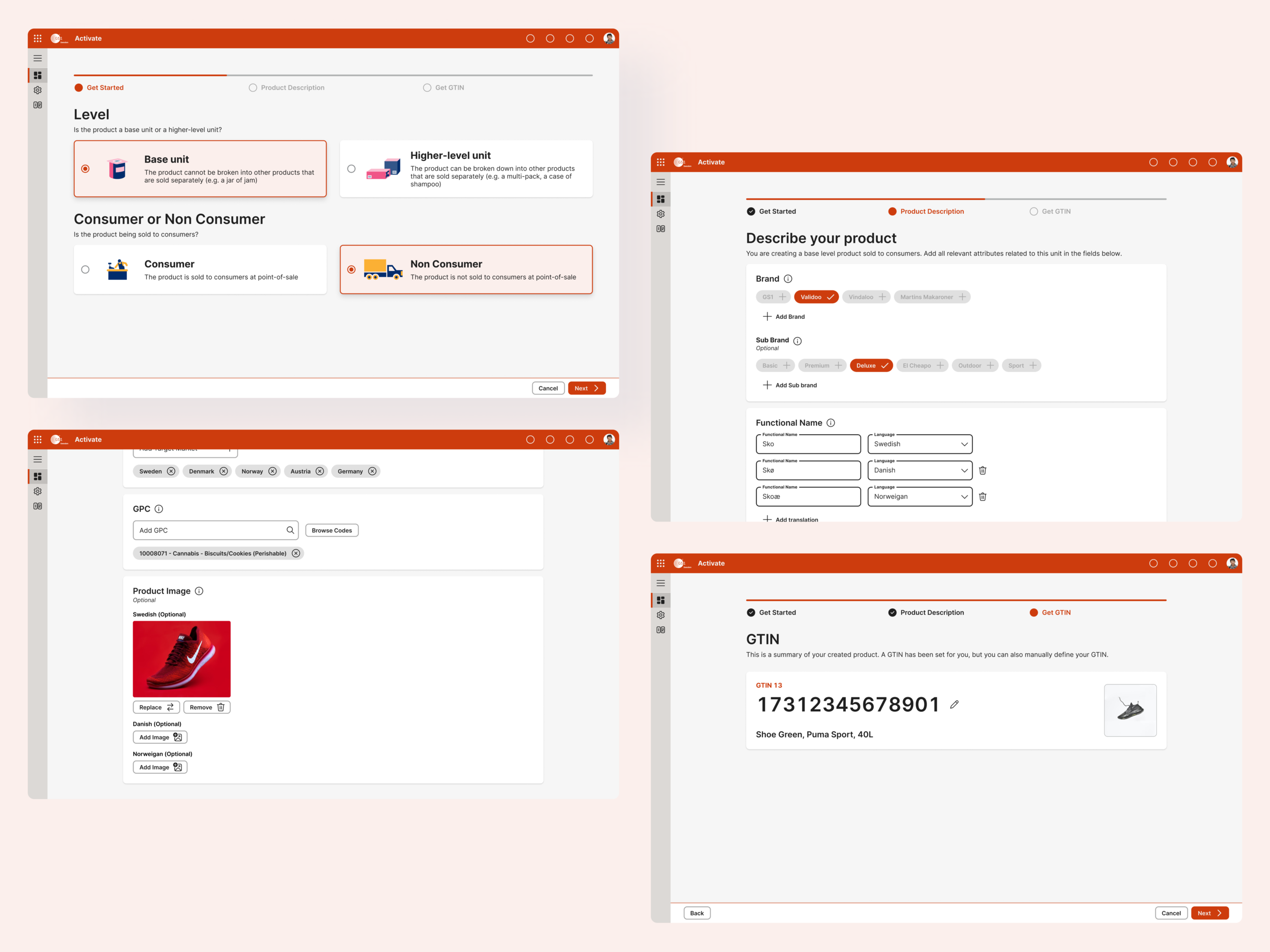Edit GTIN number with pencil icon
Viewport: 1270px width, 952px height.
[954, 704]
